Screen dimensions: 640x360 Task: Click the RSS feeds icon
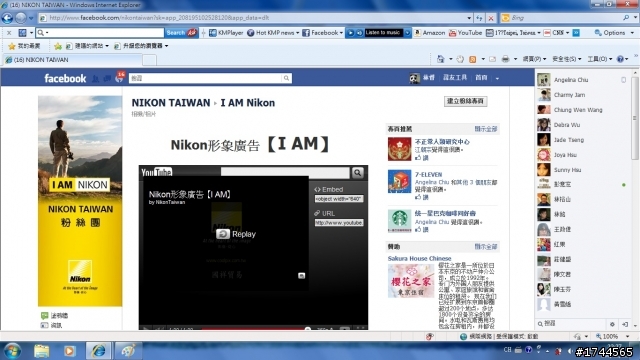473,59
